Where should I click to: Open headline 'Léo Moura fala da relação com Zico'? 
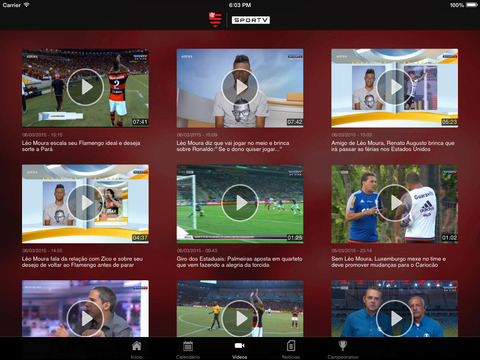click(x=82, y=262)
